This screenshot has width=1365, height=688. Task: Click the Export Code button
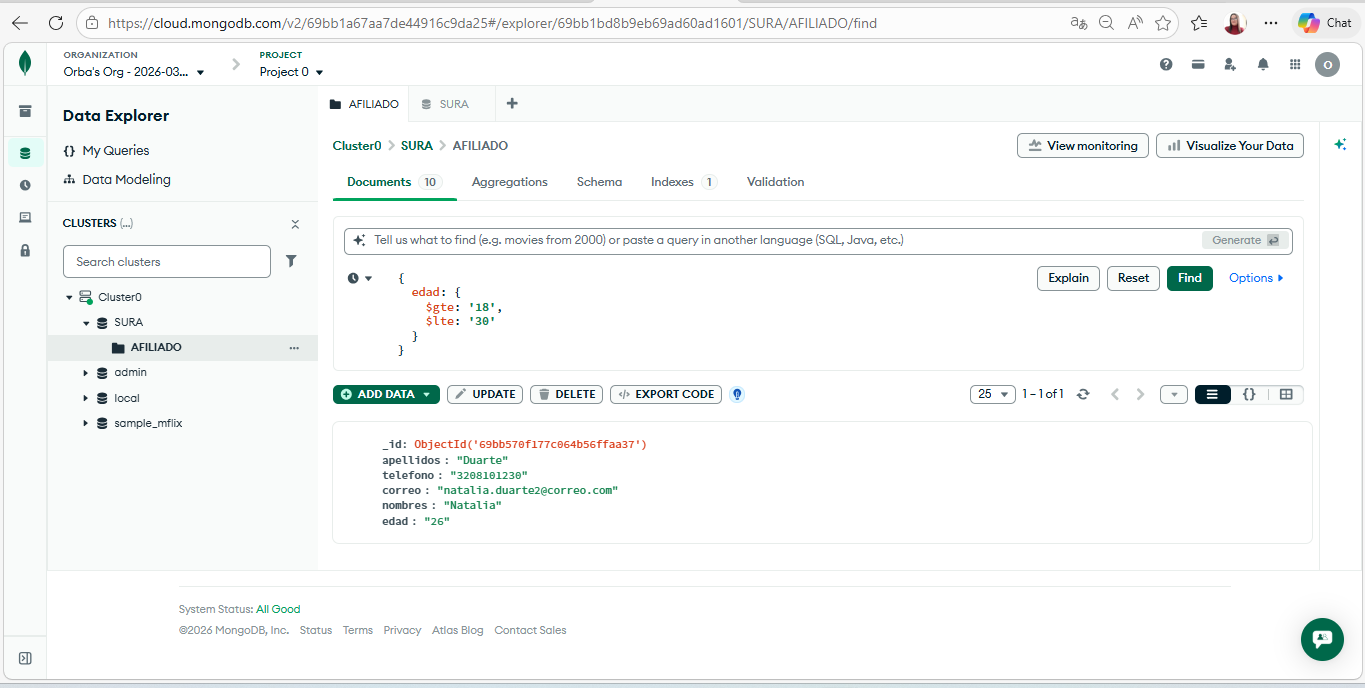coord(666,394)
